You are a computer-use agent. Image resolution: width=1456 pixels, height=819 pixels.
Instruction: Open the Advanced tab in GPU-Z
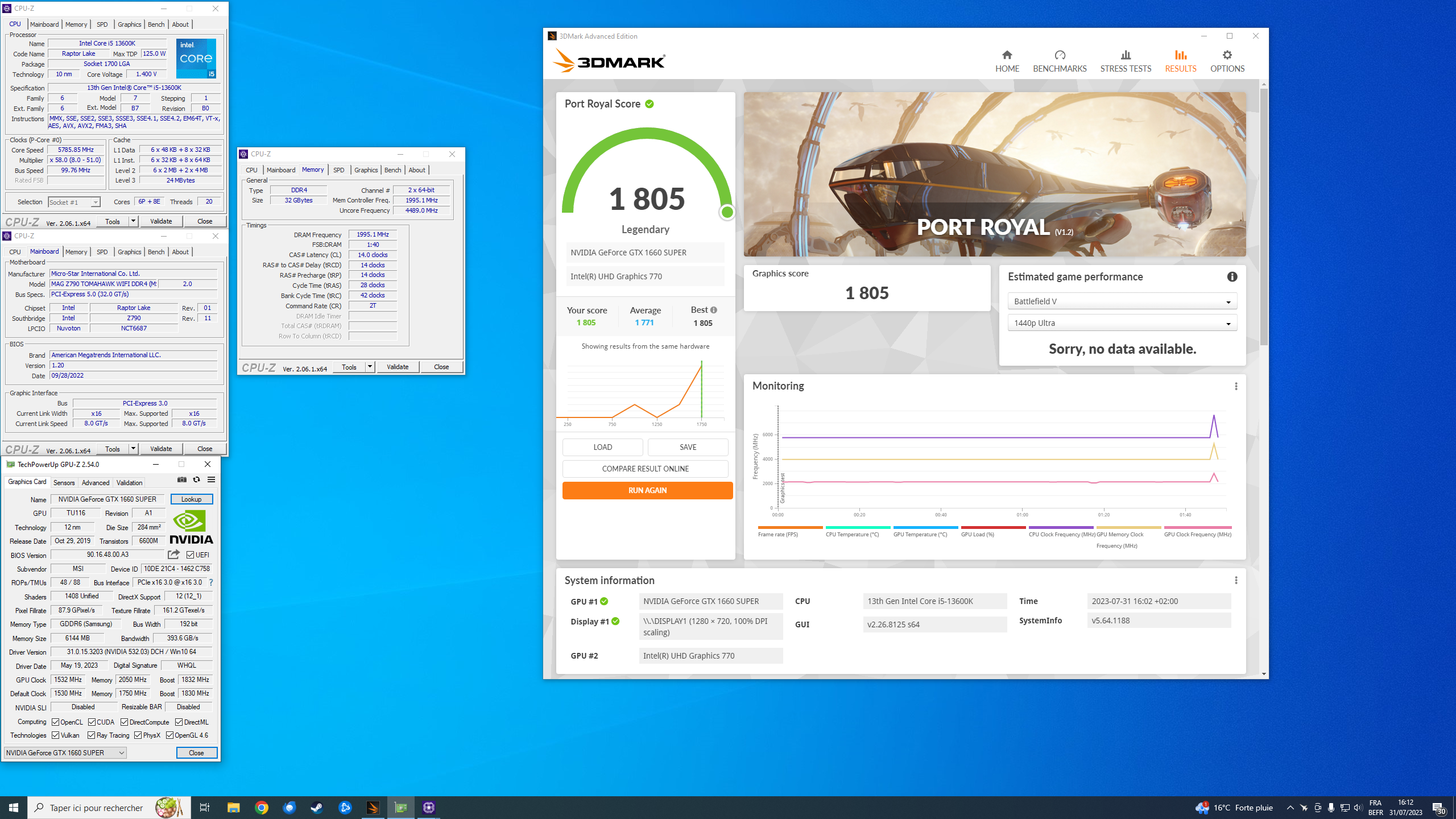click(96, 483)
